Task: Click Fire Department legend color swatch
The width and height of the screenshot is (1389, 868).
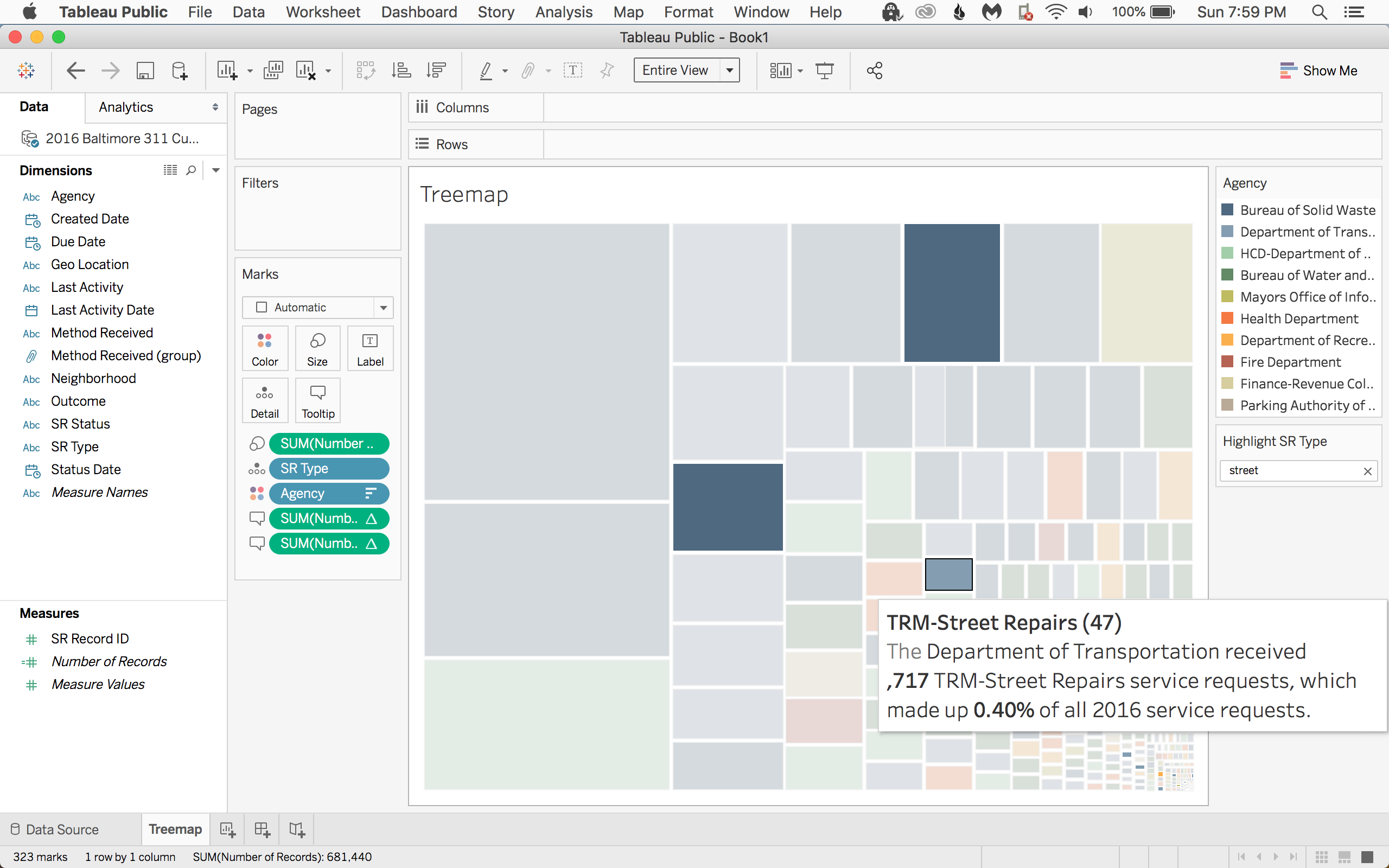Action: pos(1228,362)
